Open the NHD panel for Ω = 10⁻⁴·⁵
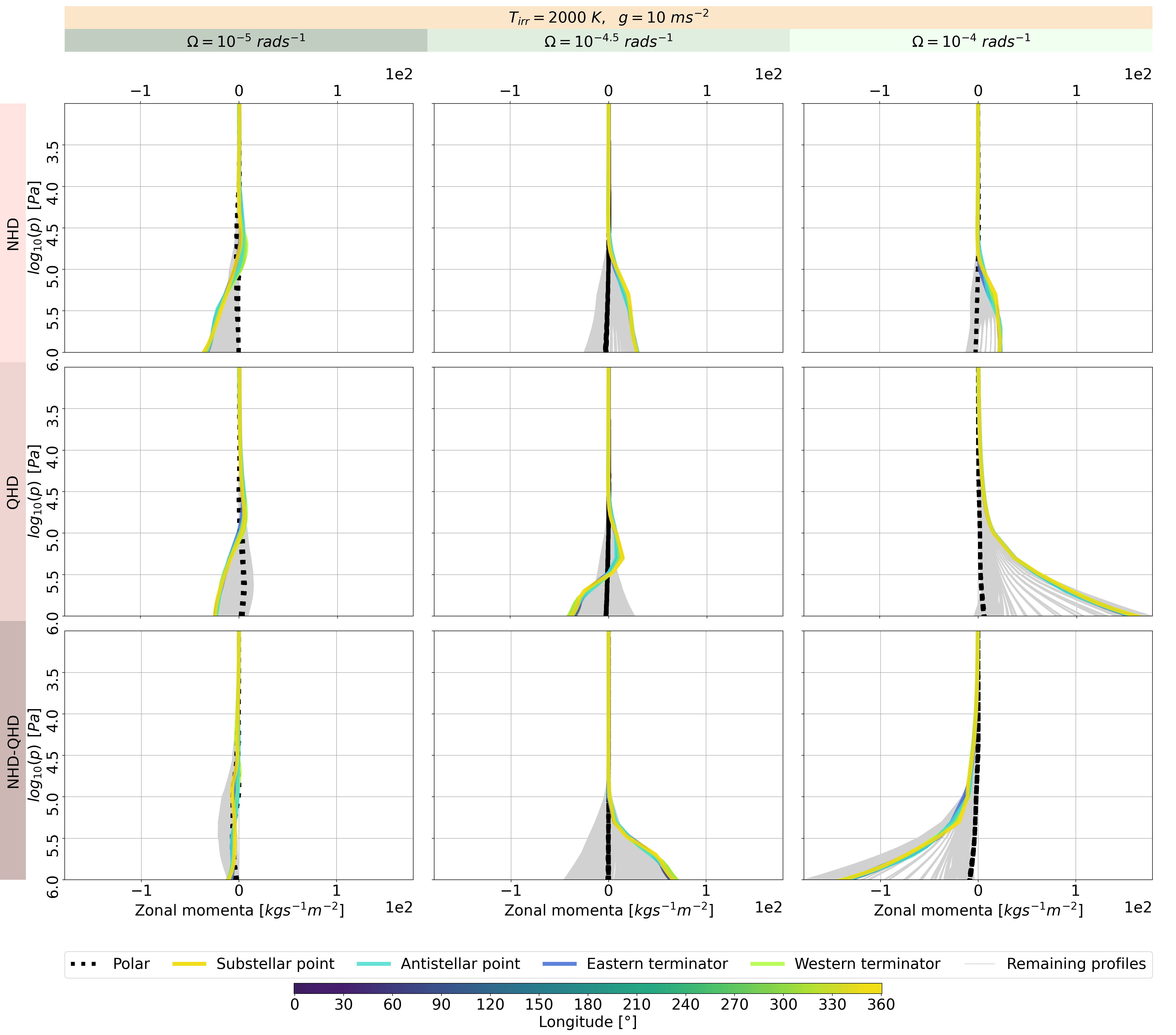This screenshot has height=1035, width=1176. click(x=608, y=228)
